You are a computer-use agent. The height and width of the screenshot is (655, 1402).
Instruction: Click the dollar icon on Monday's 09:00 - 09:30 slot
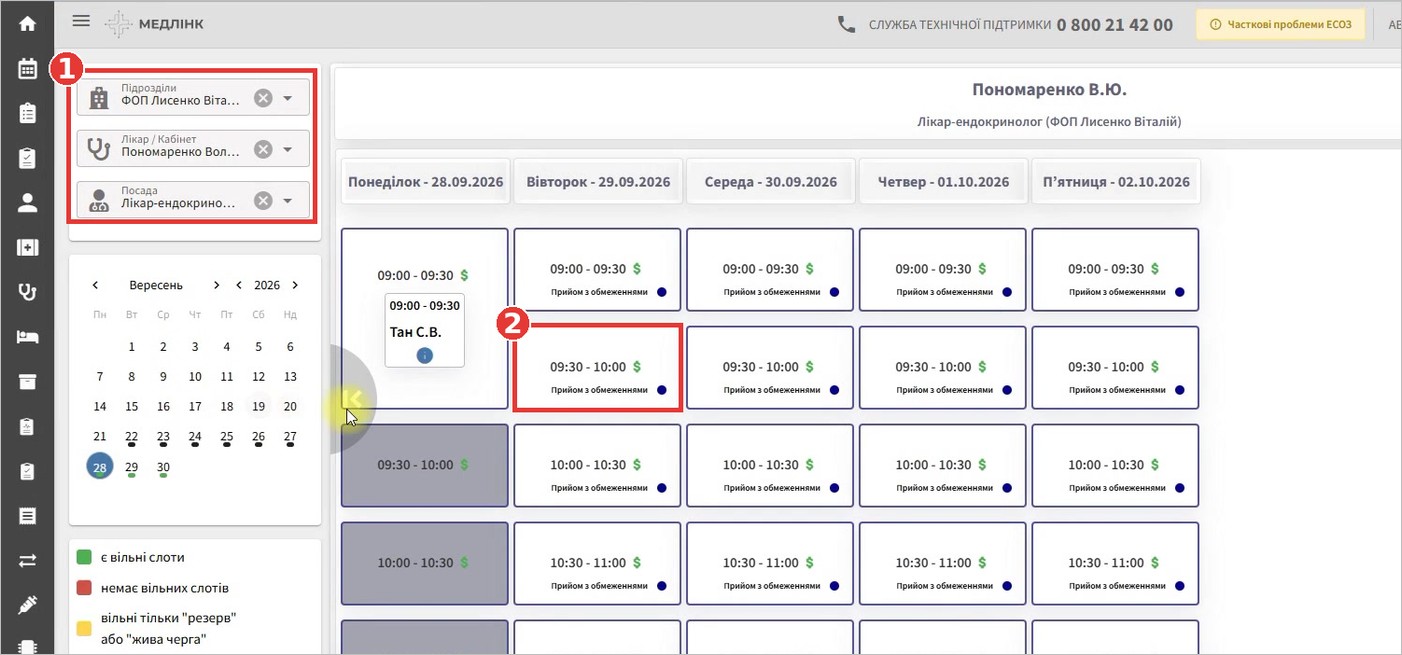tap(464, 275)
